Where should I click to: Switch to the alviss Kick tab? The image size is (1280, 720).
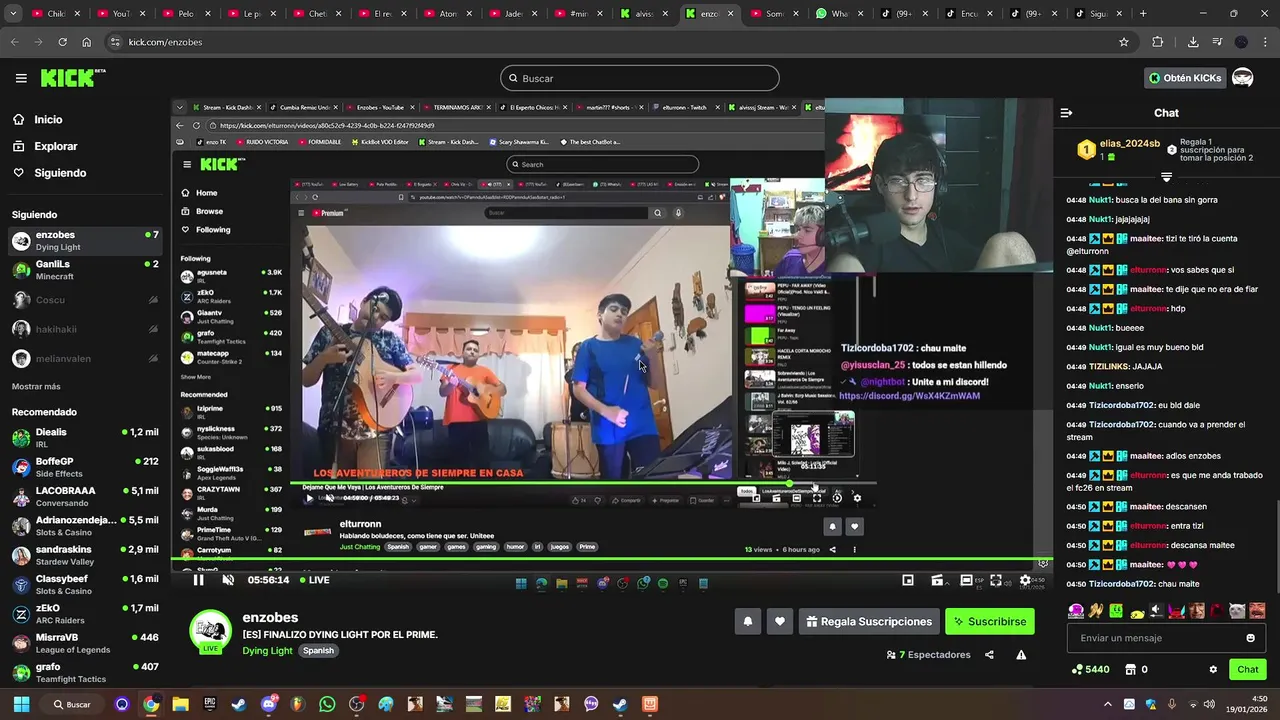coord(646,14)
